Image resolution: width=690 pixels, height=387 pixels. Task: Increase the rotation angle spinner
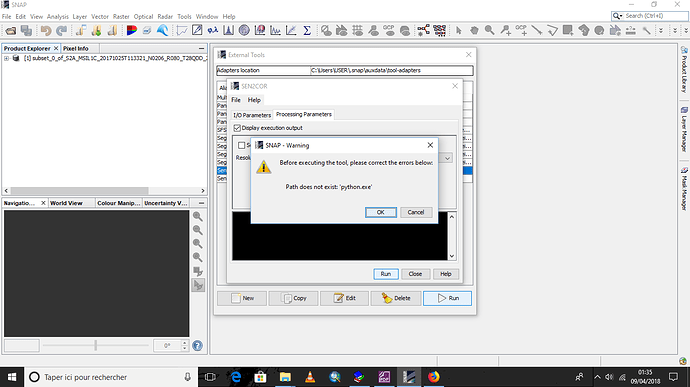click(185, 343)
